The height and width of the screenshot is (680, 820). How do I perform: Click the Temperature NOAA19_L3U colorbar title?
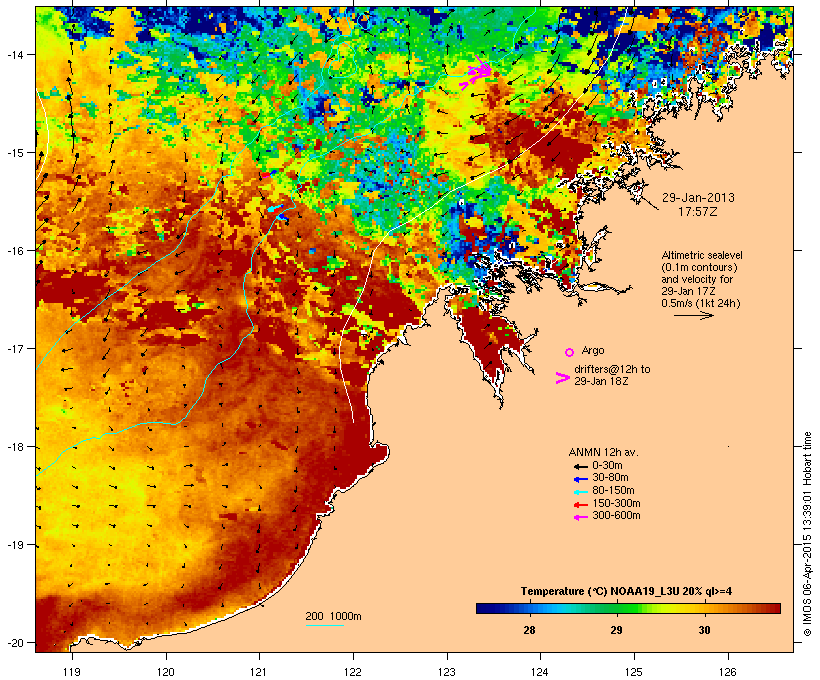coord(626,592)
